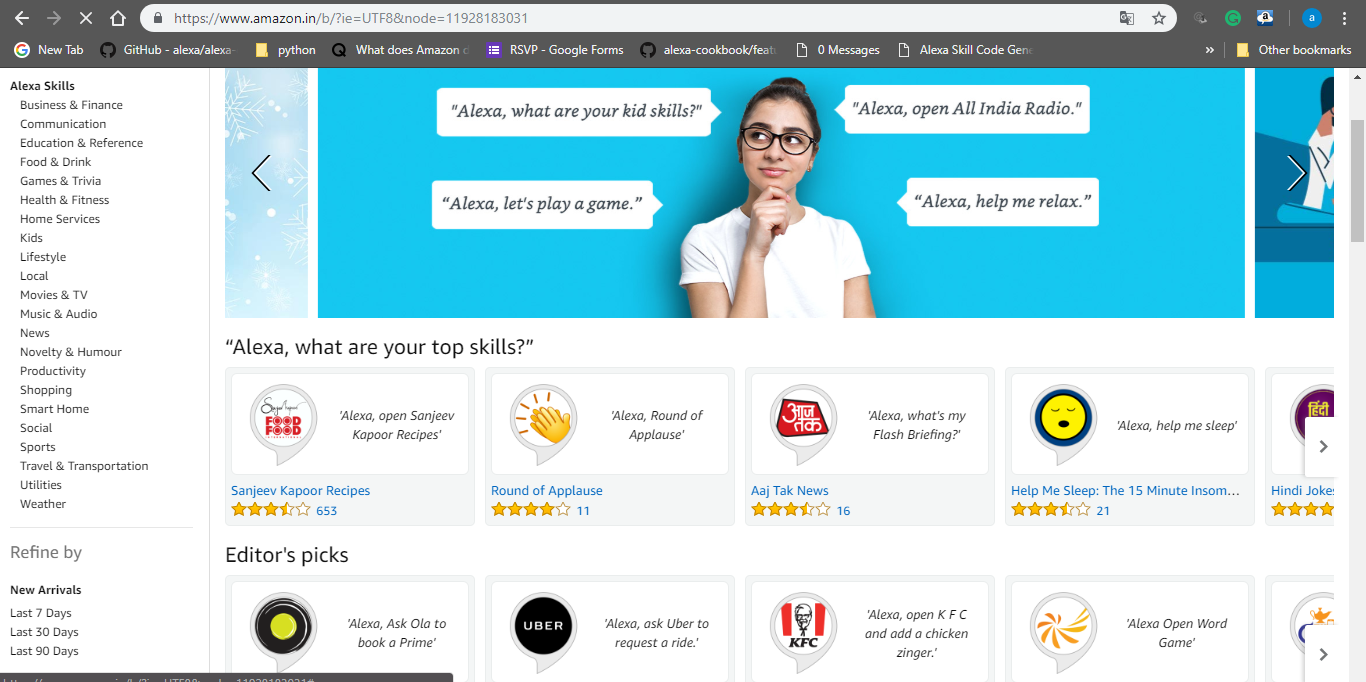Show next banner with right carousel arrow
The height and width of the screenshot is (682, 1366).
(1296, 173)
